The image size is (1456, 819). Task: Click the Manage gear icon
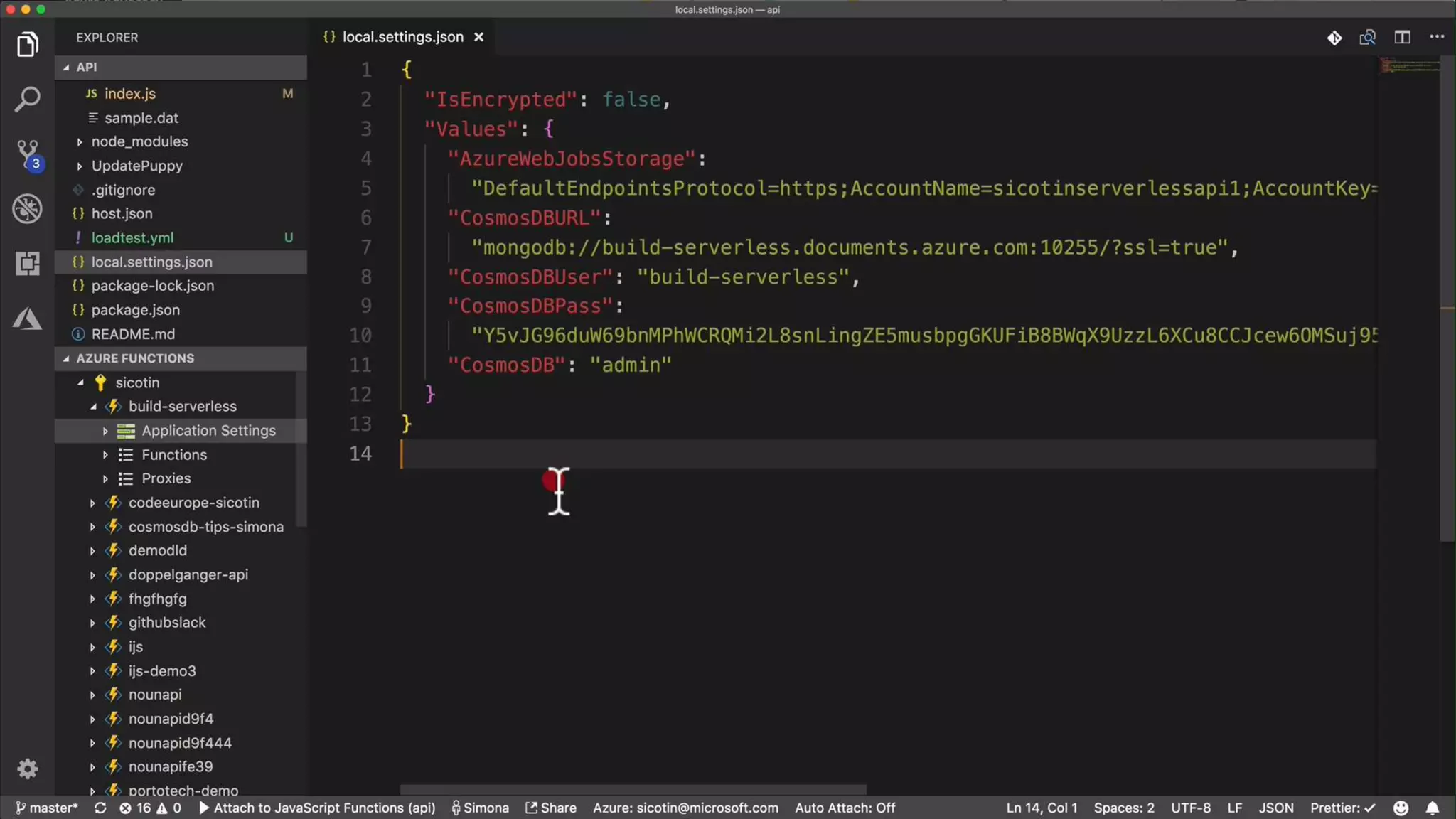click(x=27, y=769)
